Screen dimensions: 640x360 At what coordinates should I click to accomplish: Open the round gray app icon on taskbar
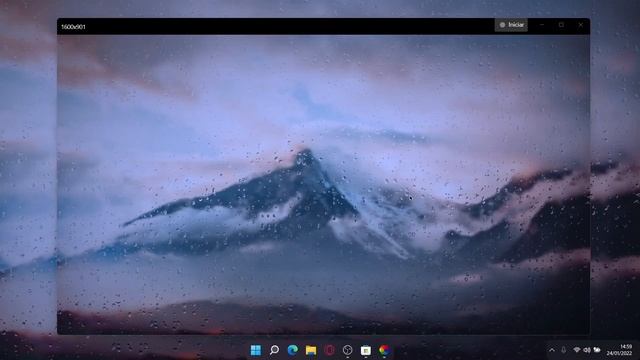pyautogui.click(x=347, y=350)
